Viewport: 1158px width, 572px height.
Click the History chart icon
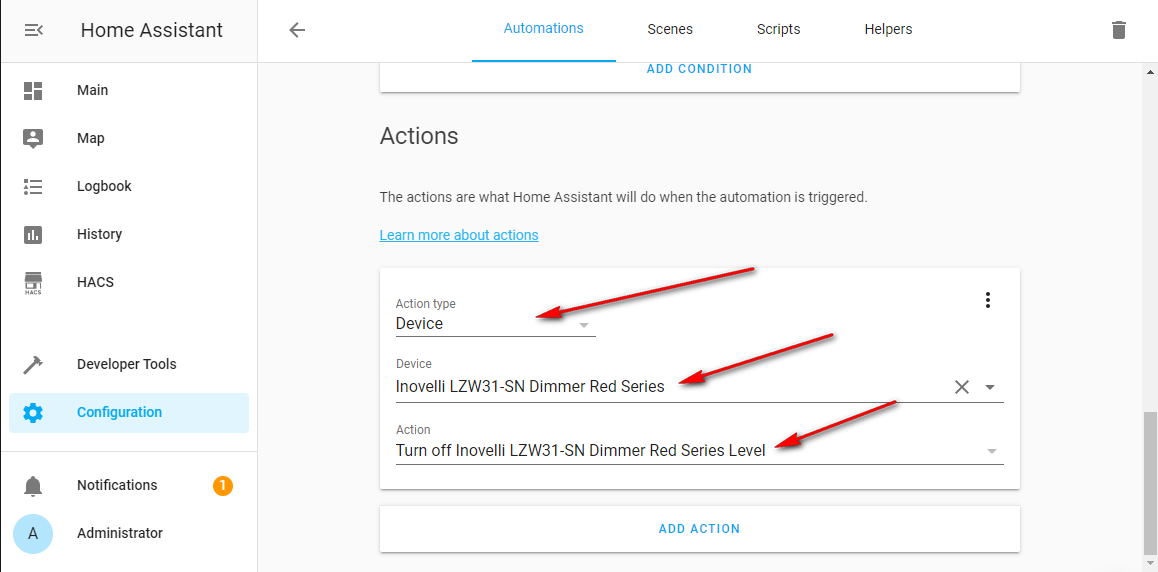pyautogui.click(x=33, y=235)
